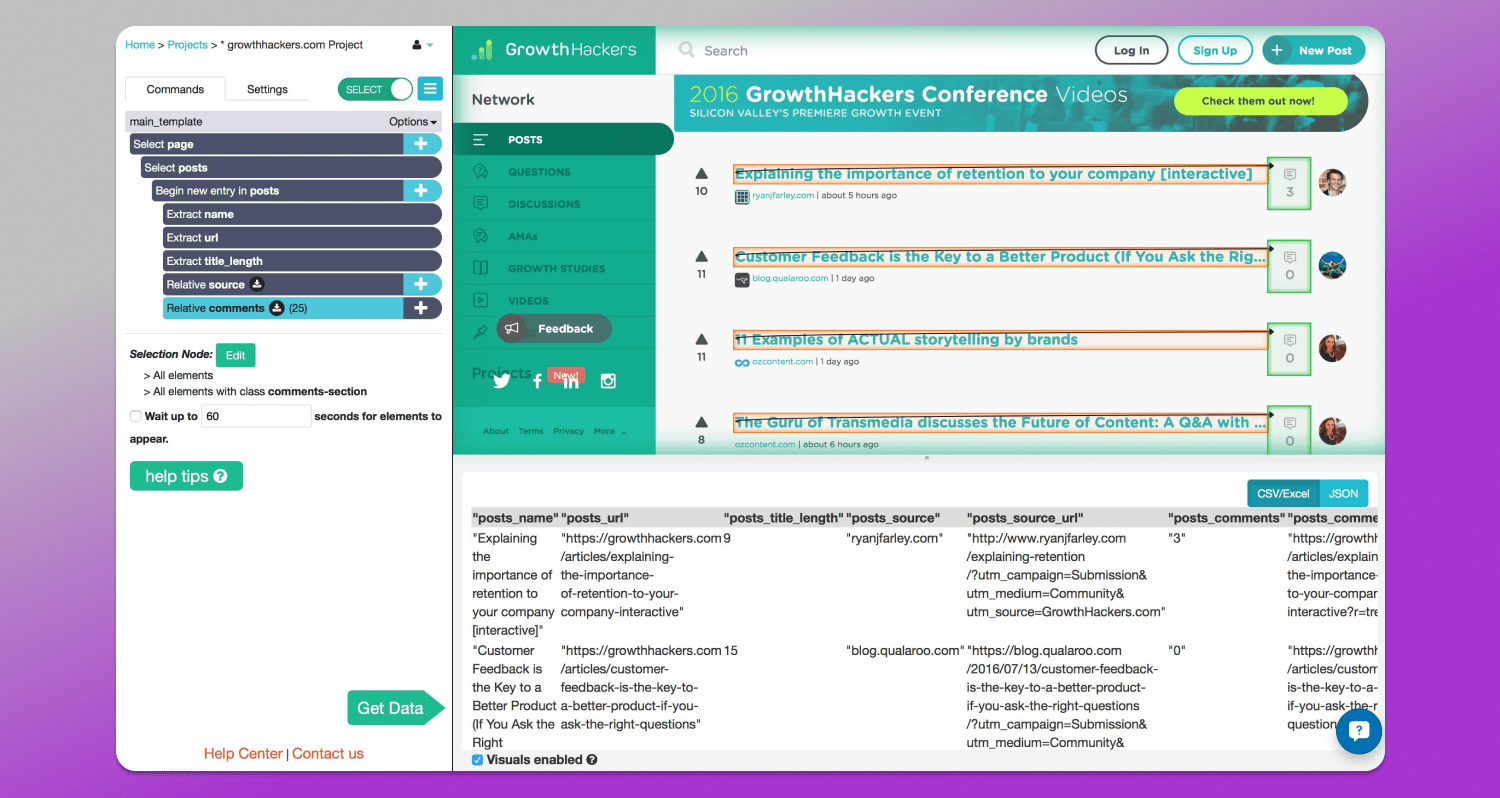Click the Edit Selection Node button
This screenshot has height=798, width=1500.
click(236, 355)
